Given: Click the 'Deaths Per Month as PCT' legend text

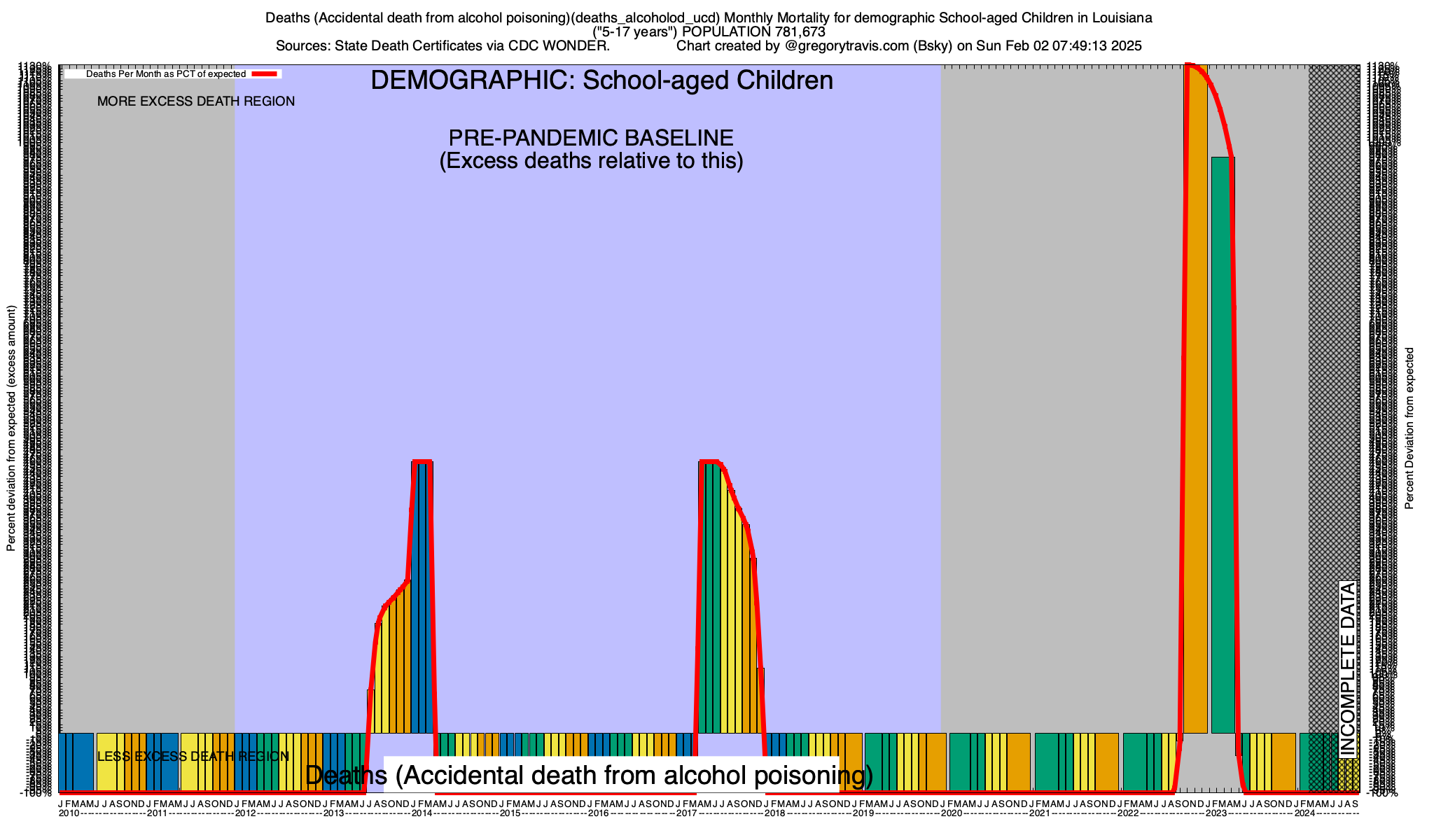Looking at the screenshot, I should (x=166, y=74).
